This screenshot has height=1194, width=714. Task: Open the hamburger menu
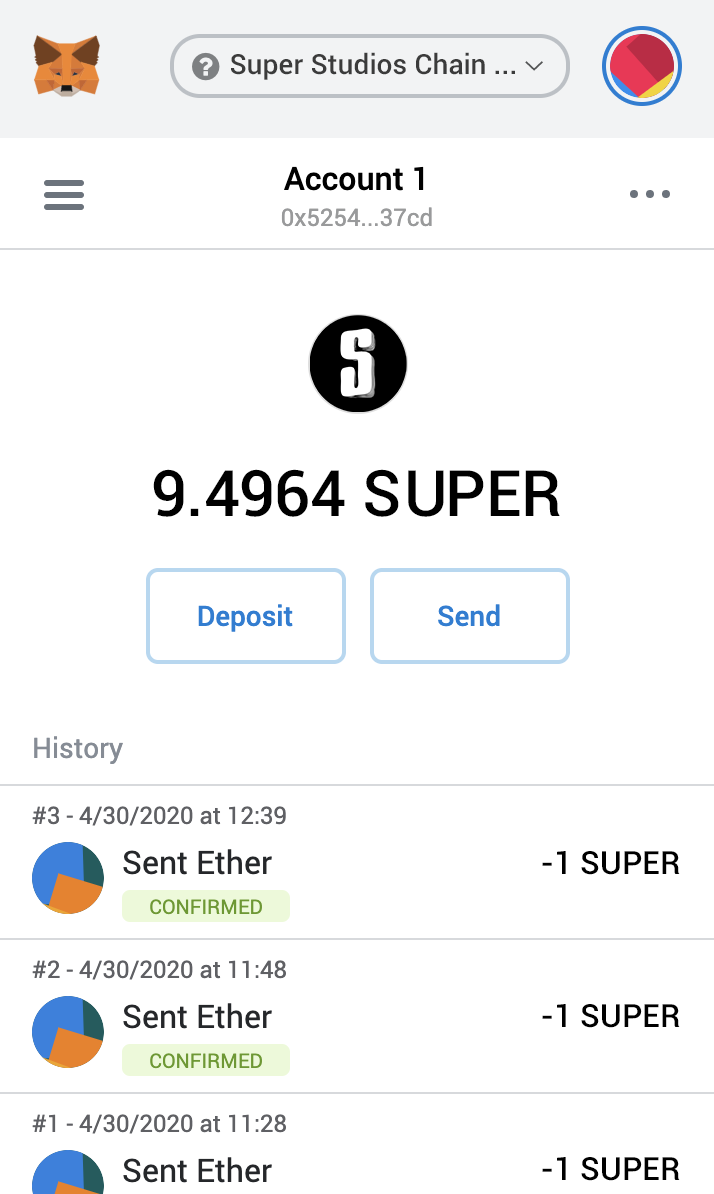pyautogui.click(x=64, y=194)
